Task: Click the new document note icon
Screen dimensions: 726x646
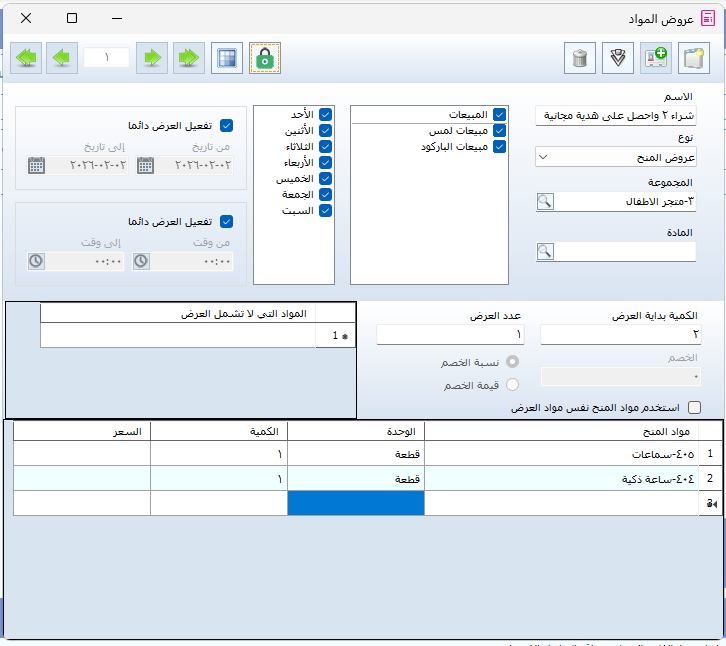Action: (x=693, y=58)
